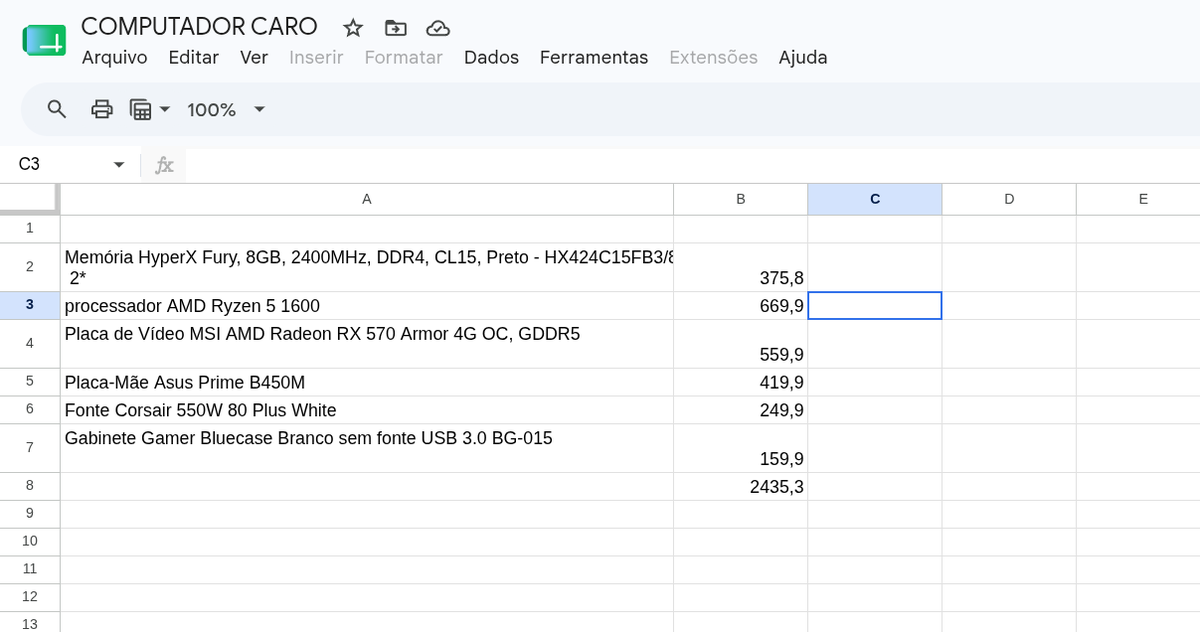Click the cell with value 375,8
This screenshot has height=632, width=1200.
[741, 267]
